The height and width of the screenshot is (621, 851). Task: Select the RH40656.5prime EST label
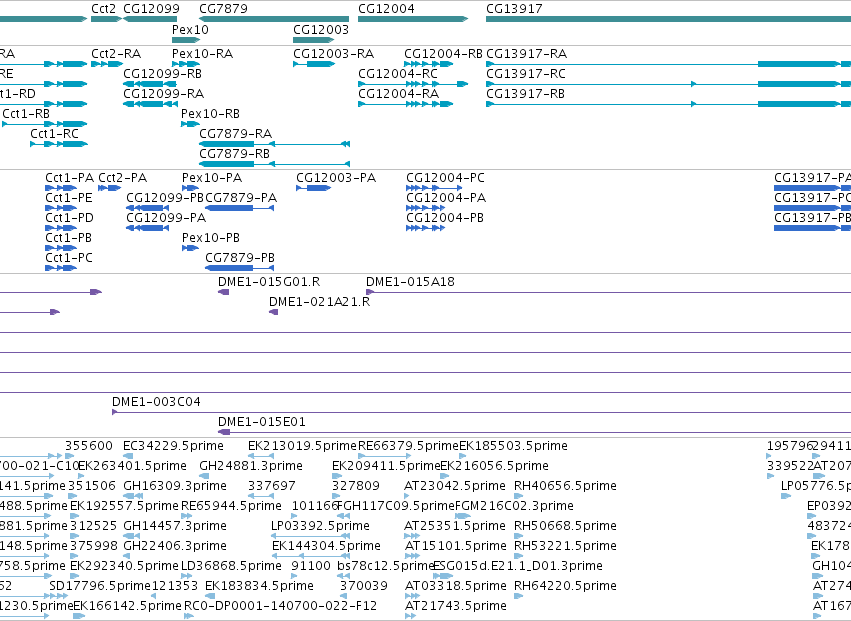coord(565,486)
